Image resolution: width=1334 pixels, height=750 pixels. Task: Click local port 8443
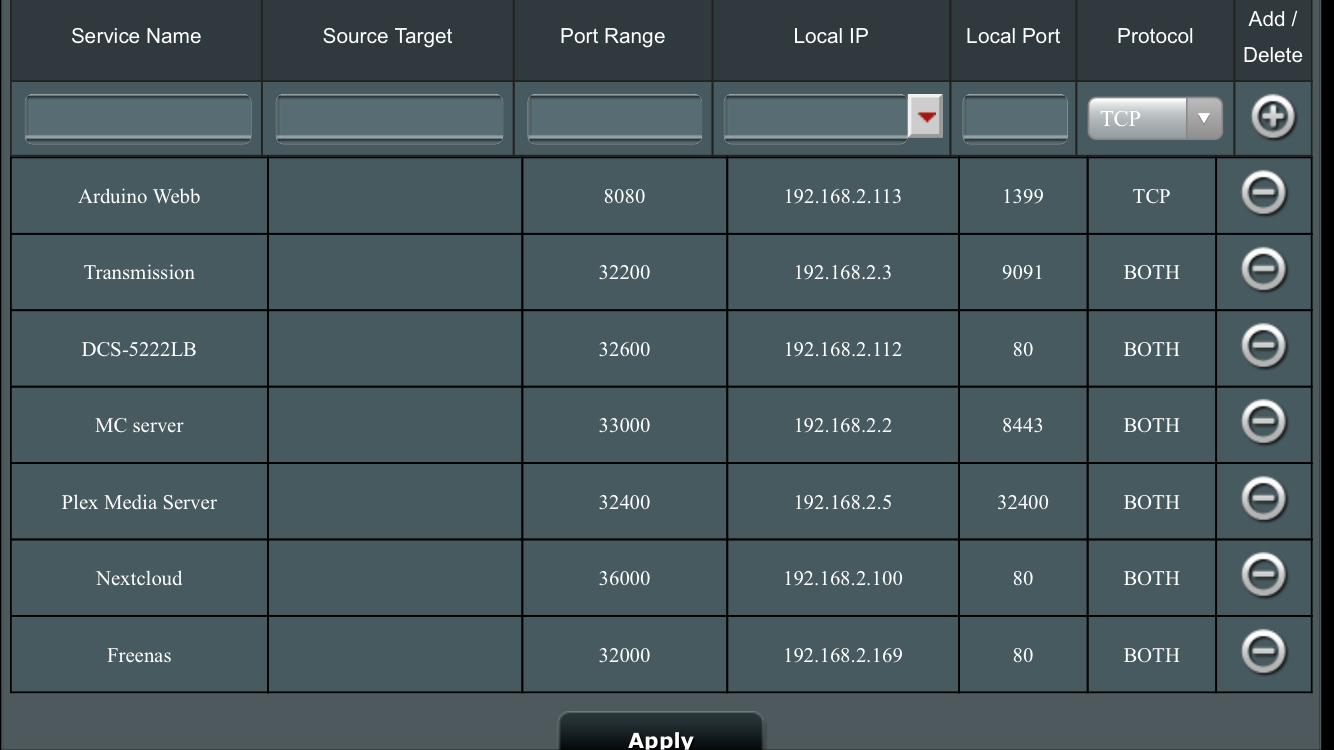pyautogui.click(x=1023, y=425)
